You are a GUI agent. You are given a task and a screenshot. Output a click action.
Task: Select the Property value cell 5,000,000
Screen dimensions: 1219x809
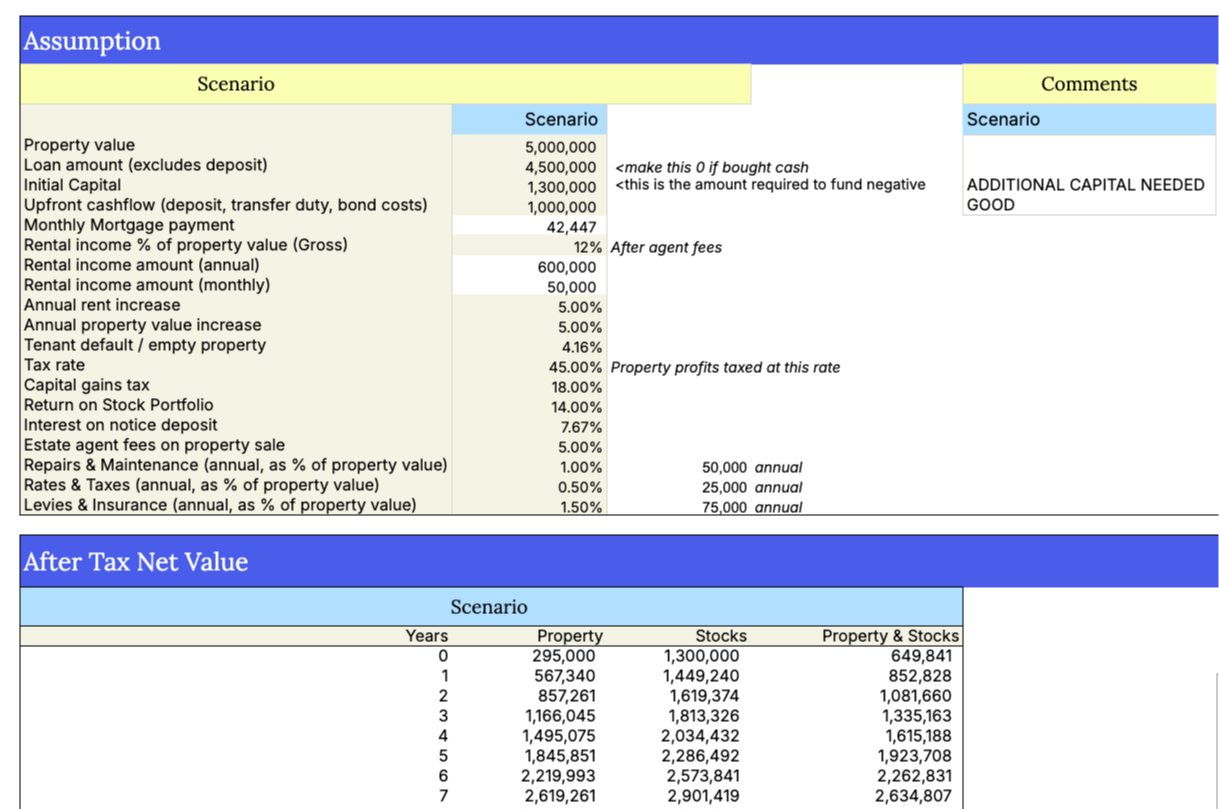(530, 147)
